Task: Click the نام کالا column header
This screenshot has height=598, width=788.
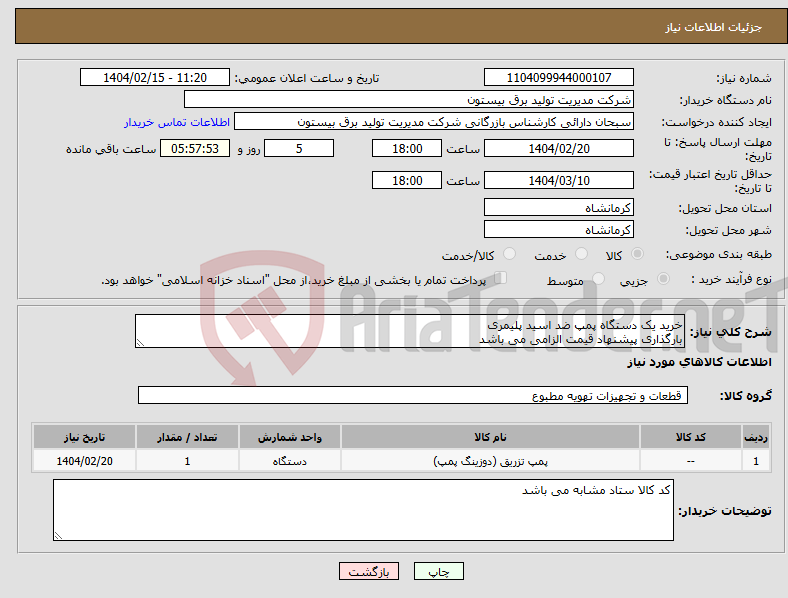Action: [x=490, y=437]
